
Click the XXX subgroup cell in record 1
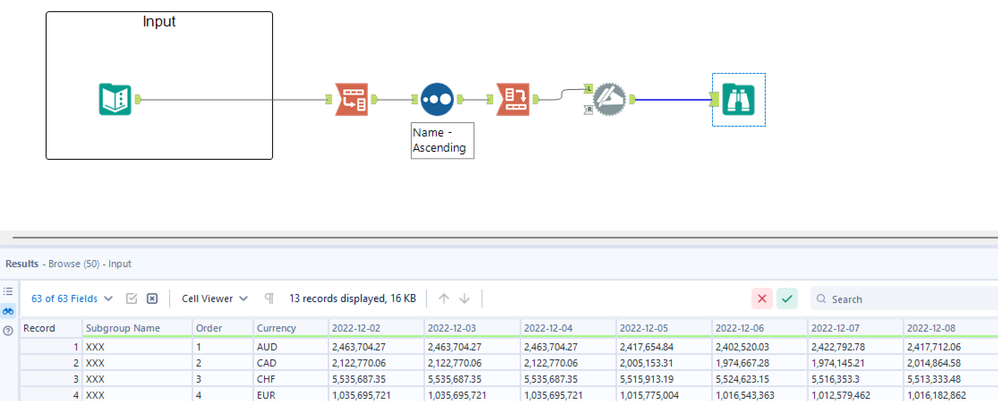coord(137,347)
